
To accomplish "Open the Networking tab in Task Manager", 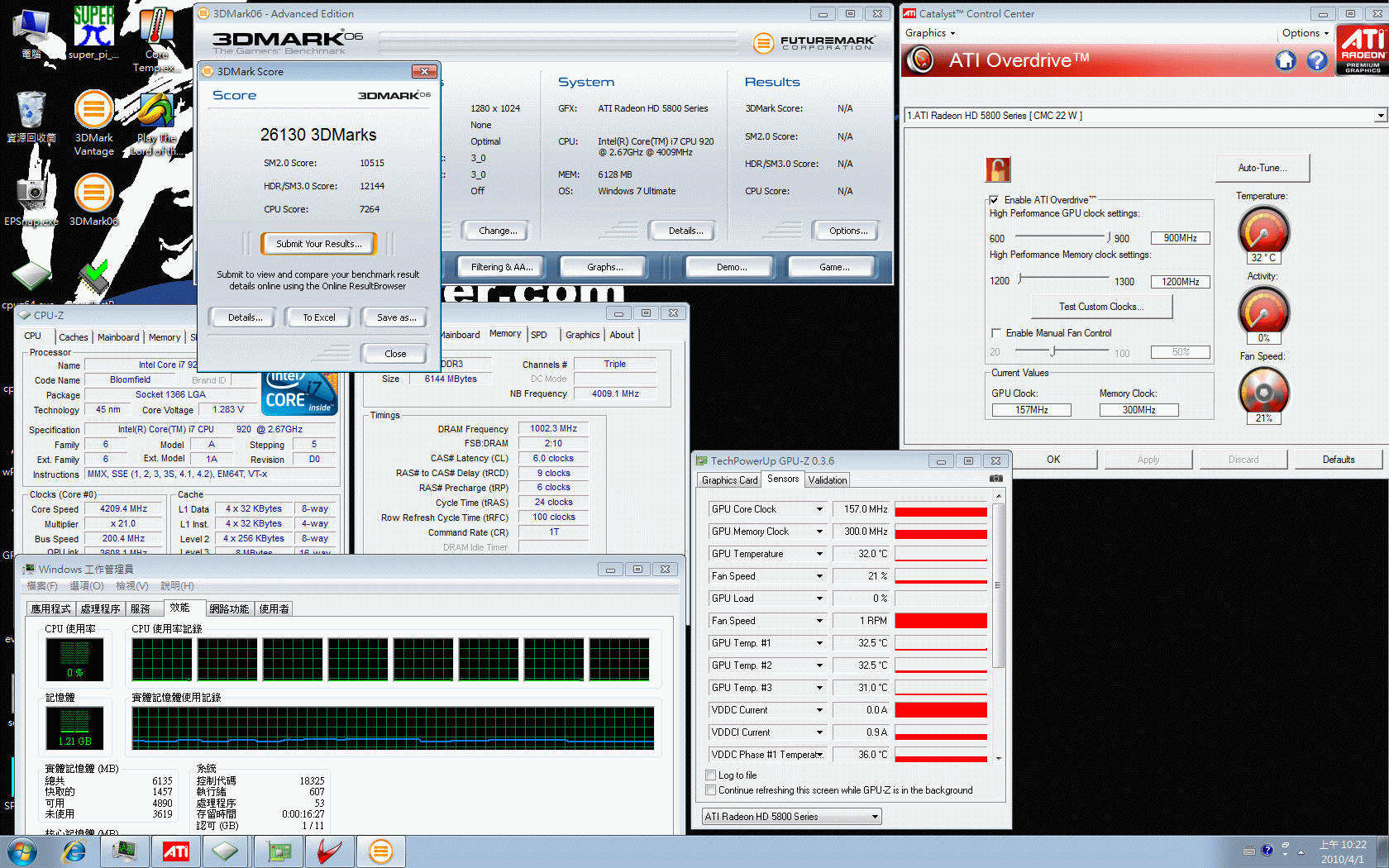I will [x=229, y=608].
